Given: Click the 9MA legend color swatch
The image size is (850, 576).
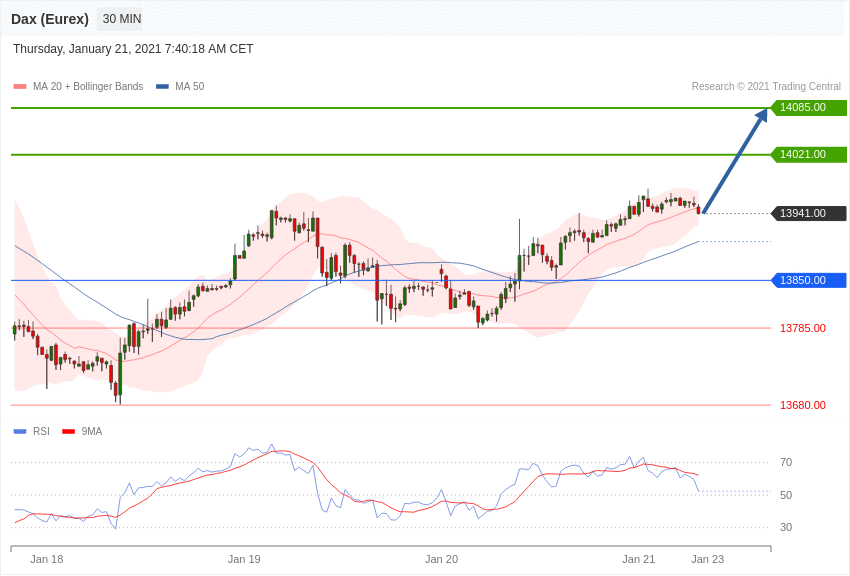Looking at the screenshot, I should tap(68, 432).
